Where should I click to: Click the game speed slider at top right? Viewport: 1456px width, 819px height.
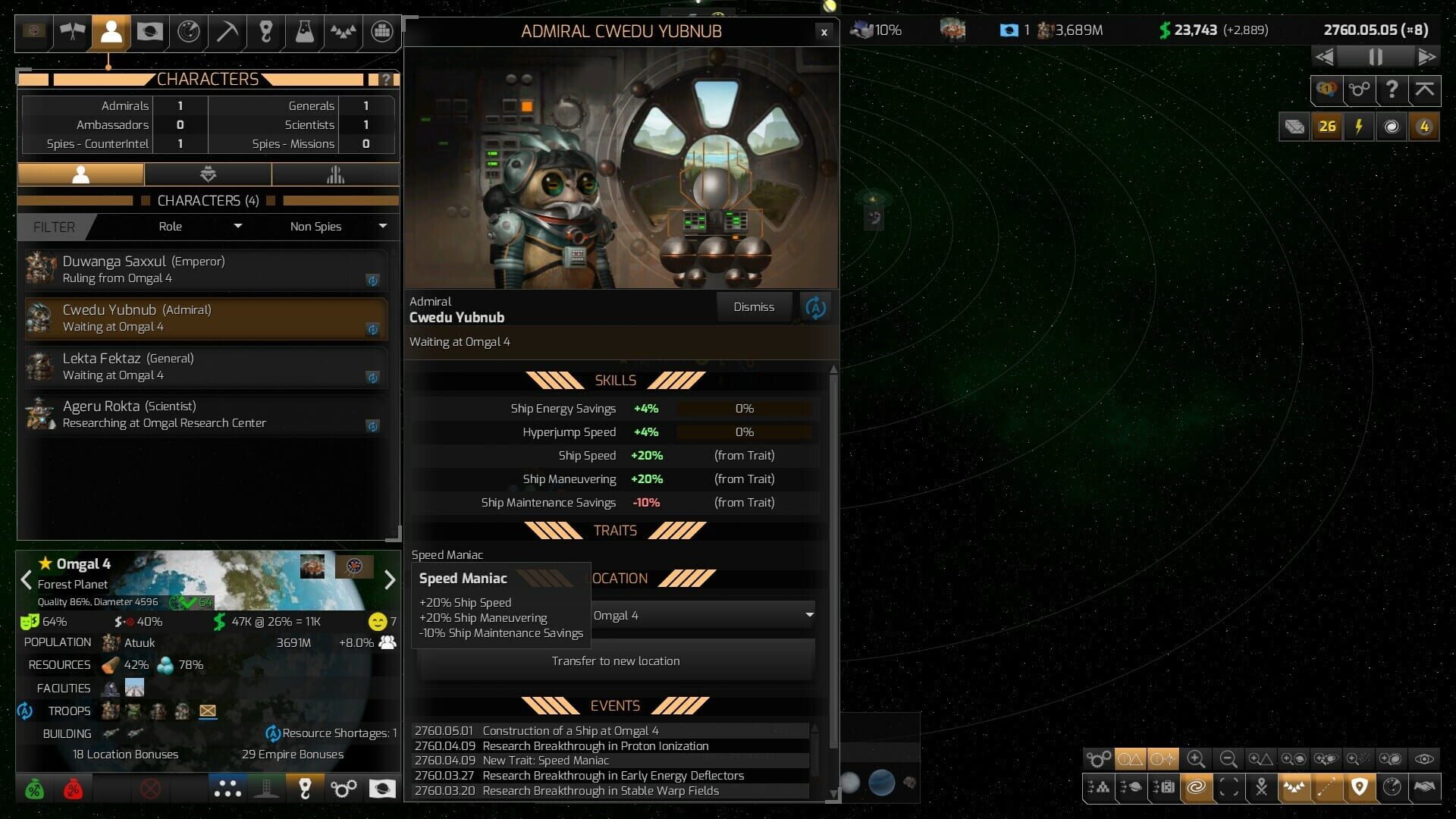click(x=1375, y=56)
